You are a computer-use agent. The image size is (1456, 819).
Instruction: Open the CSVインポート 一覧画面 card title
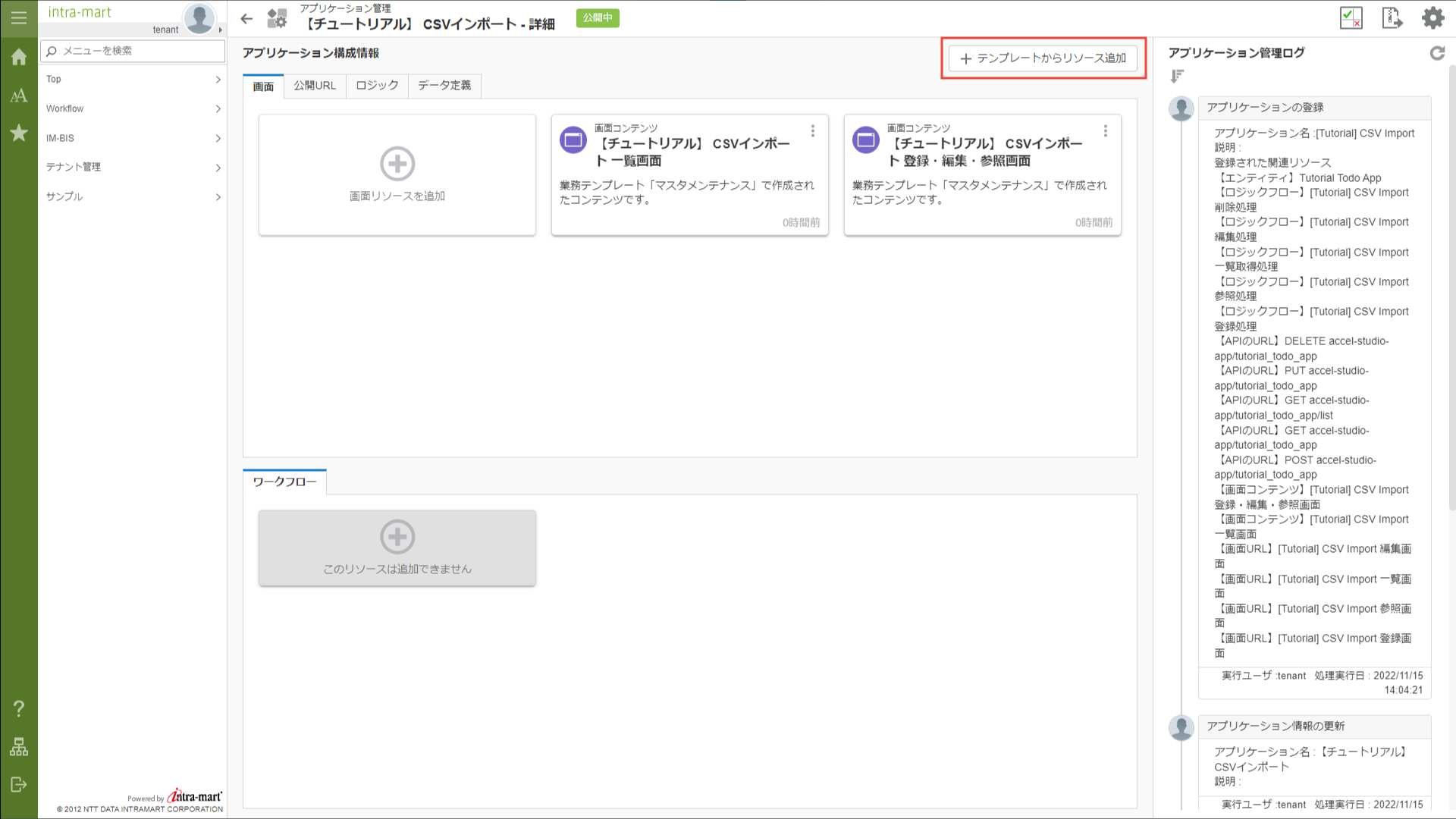(x=694, y=152)
